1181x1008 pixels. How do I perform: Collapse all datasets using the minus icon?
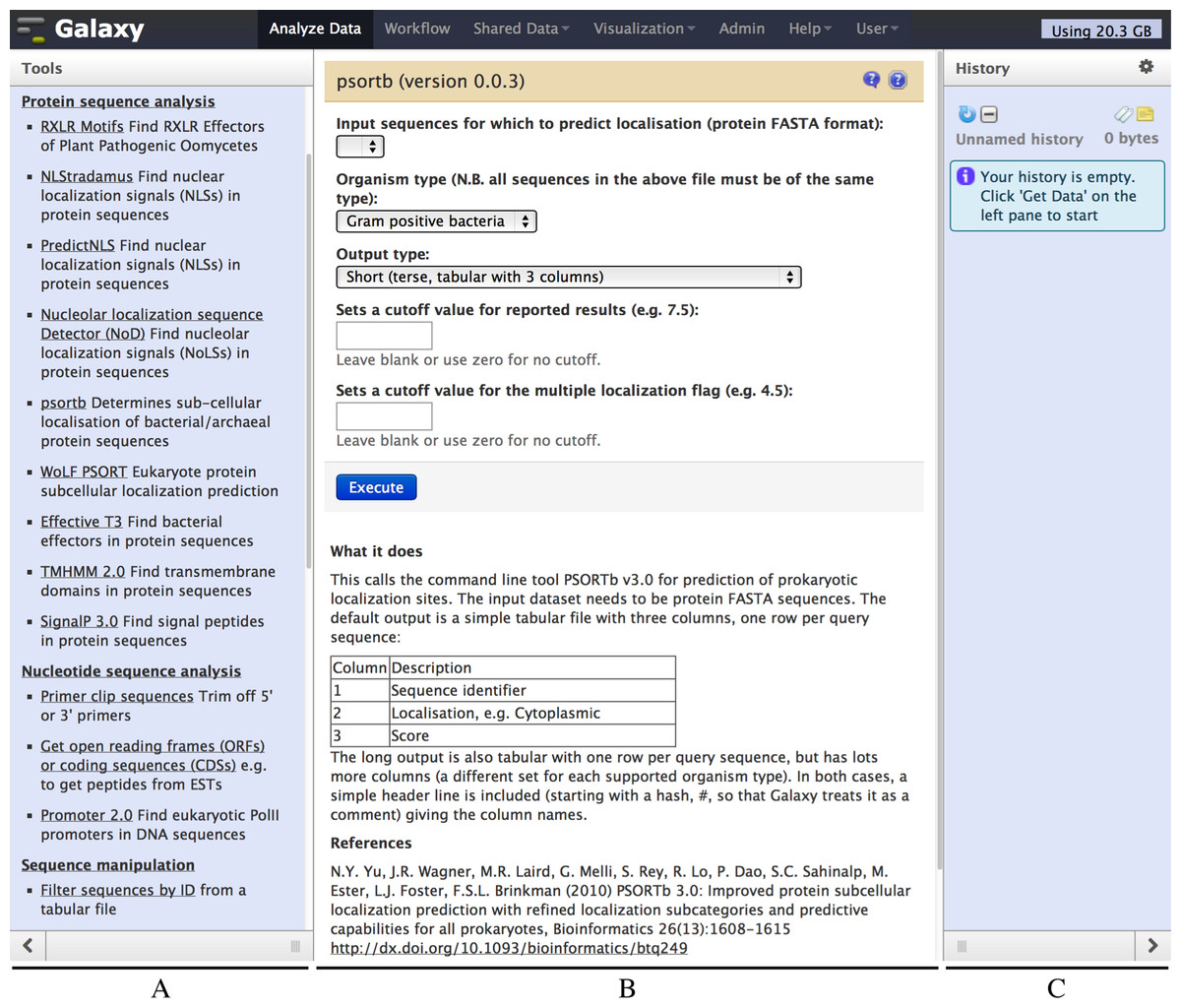989,115
